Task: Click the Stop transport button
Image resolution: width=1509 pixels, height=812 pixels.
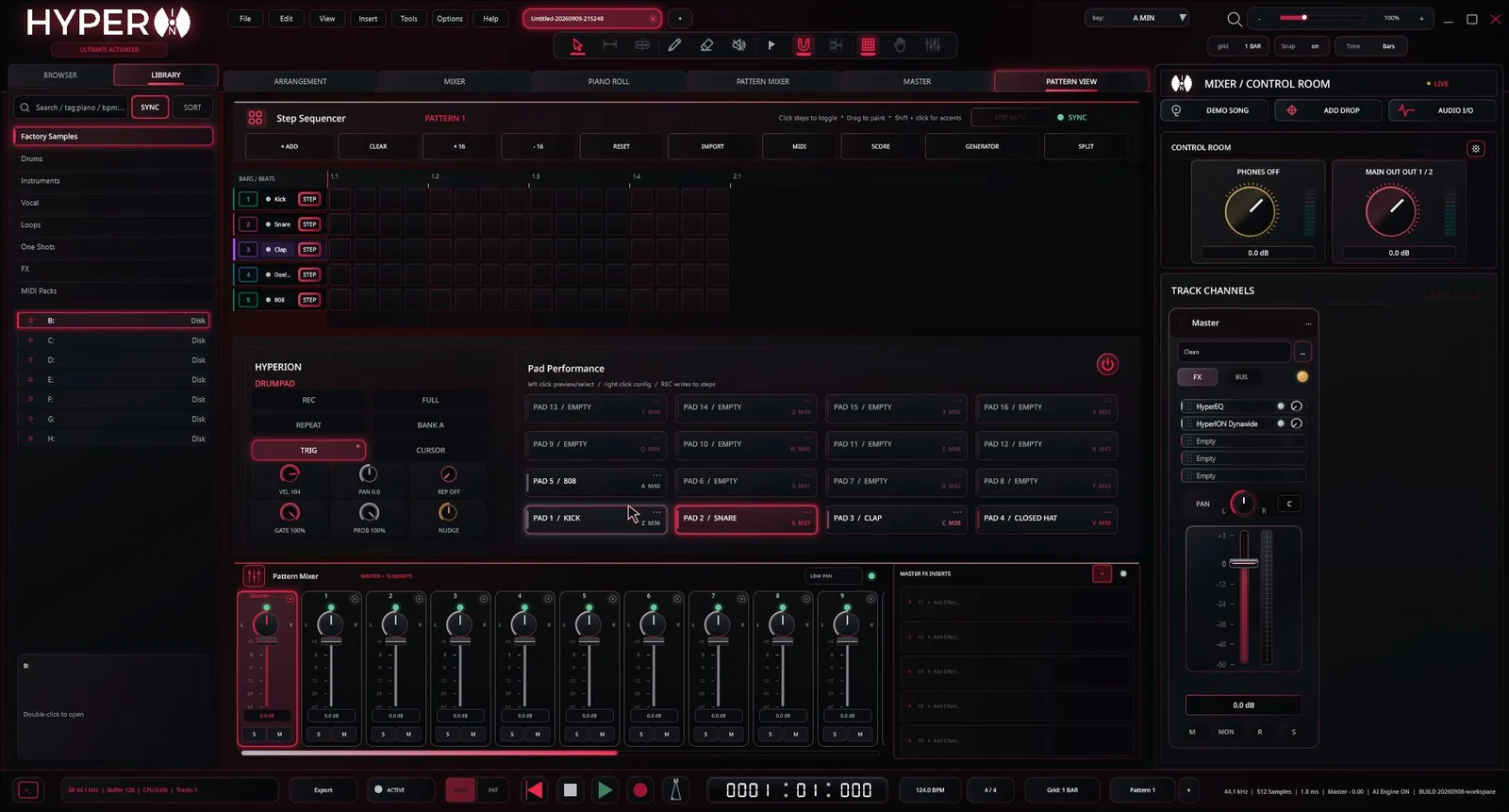Action: [x=570, y=790]
